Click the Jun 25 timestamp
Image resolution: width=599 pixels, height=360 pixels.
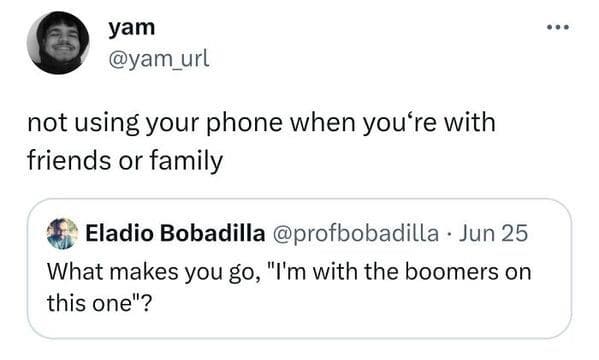(x=494, y=233)
